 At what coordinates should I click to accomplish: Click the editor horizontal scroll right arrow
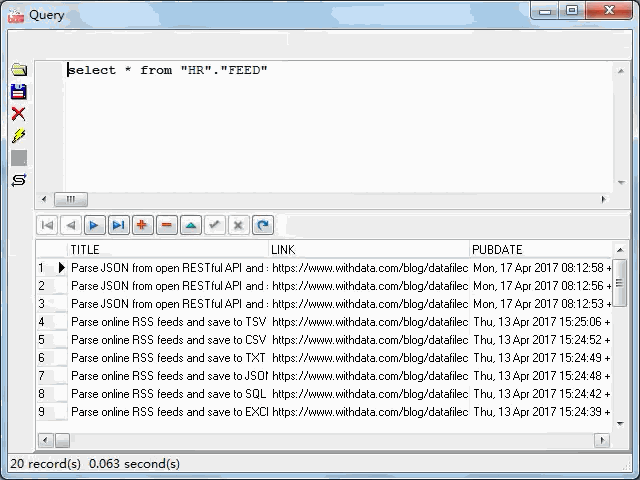(604, 199)
